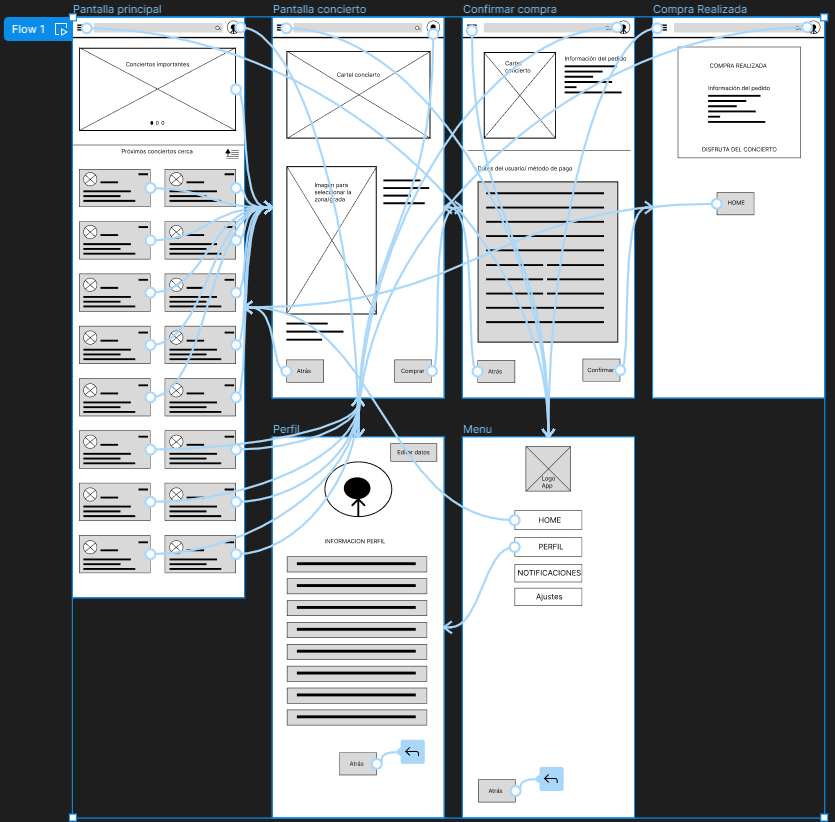
Task: Select NOTIFICACIONES in the Menu frame
Action: tap(548, 573)
